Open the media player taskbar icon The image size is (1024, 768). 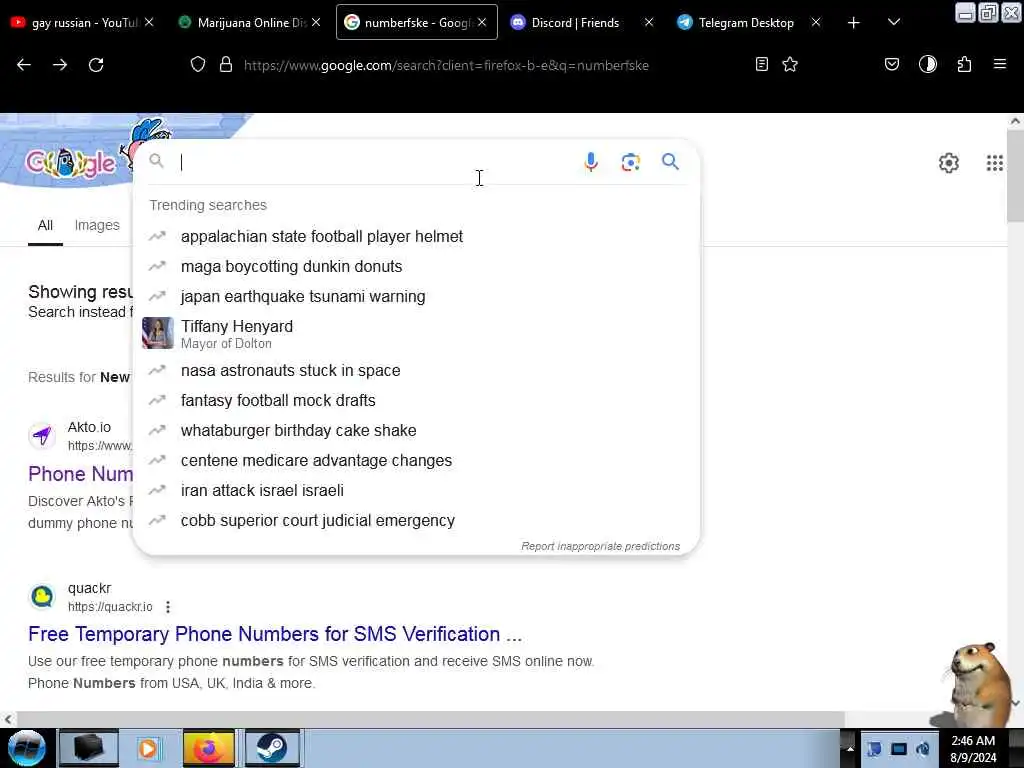148,748
